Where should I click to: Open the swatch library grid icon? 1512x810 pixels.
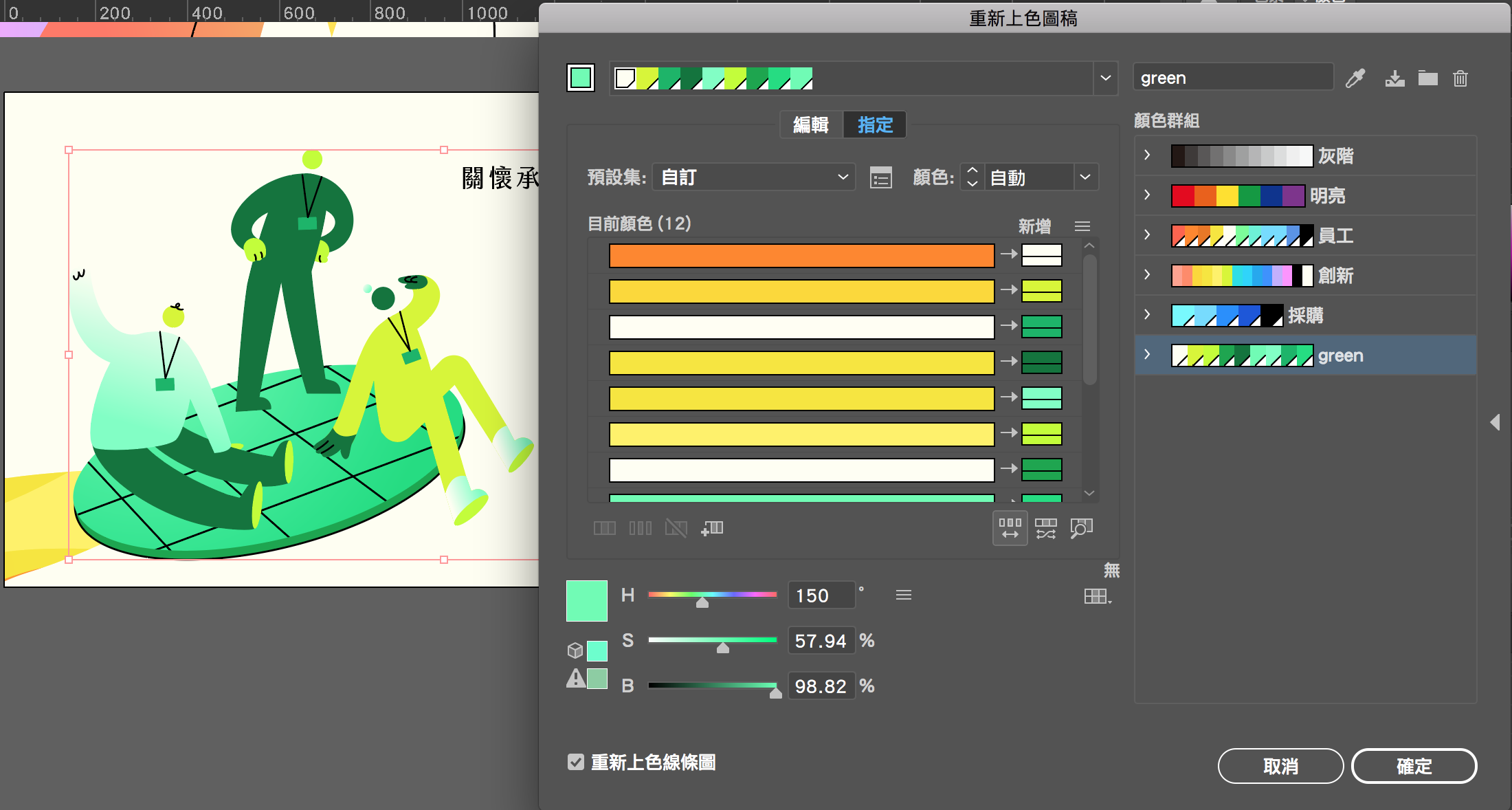pyautogui.click(x=1097, y=596)
